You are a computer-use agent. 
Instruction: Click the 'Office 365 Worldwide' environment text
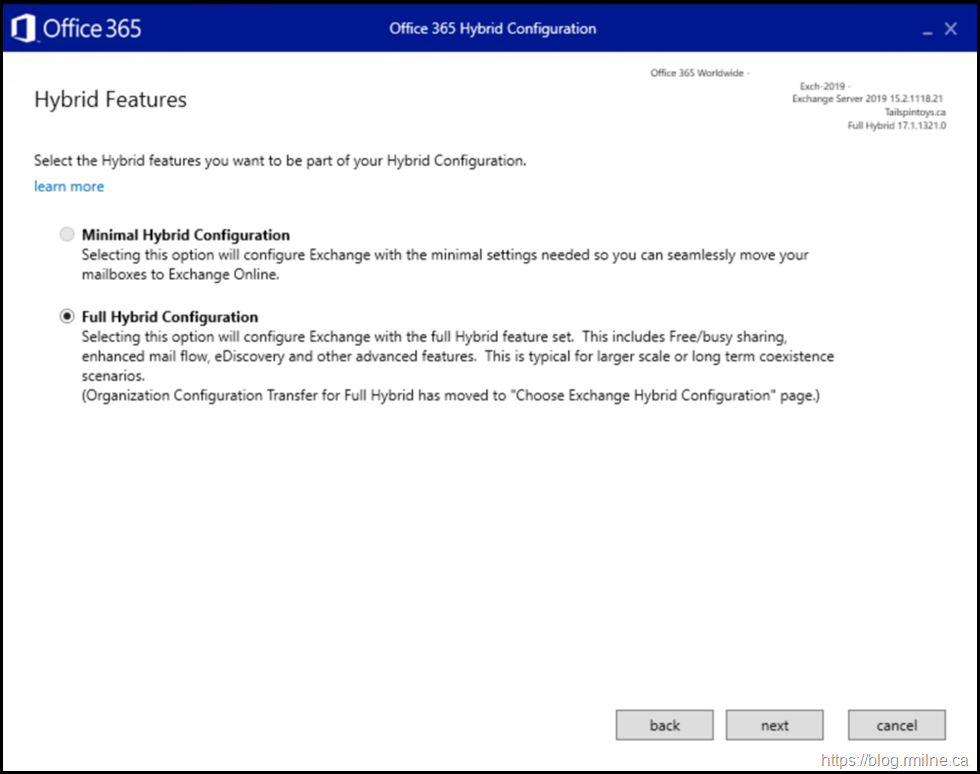[x=698, y=73]
